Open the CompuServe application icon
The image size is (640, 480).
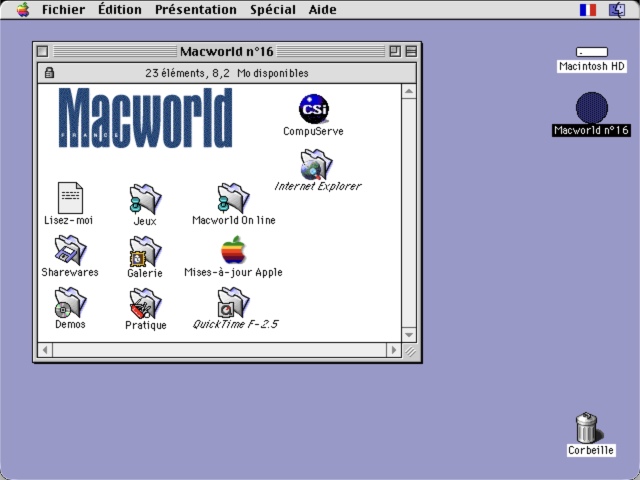(313, 109)
